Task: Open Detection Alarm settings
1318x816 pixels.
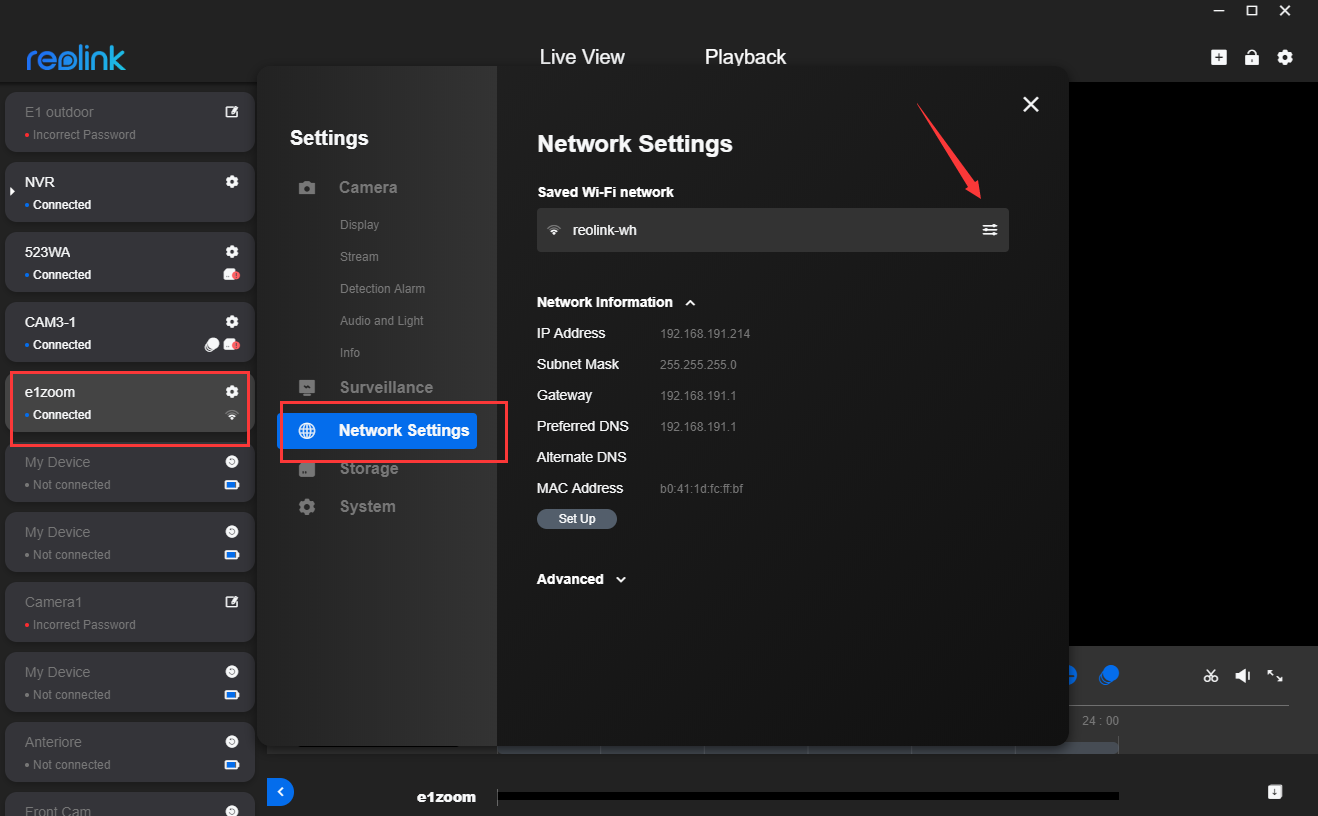Action: [x=382, y=289]
